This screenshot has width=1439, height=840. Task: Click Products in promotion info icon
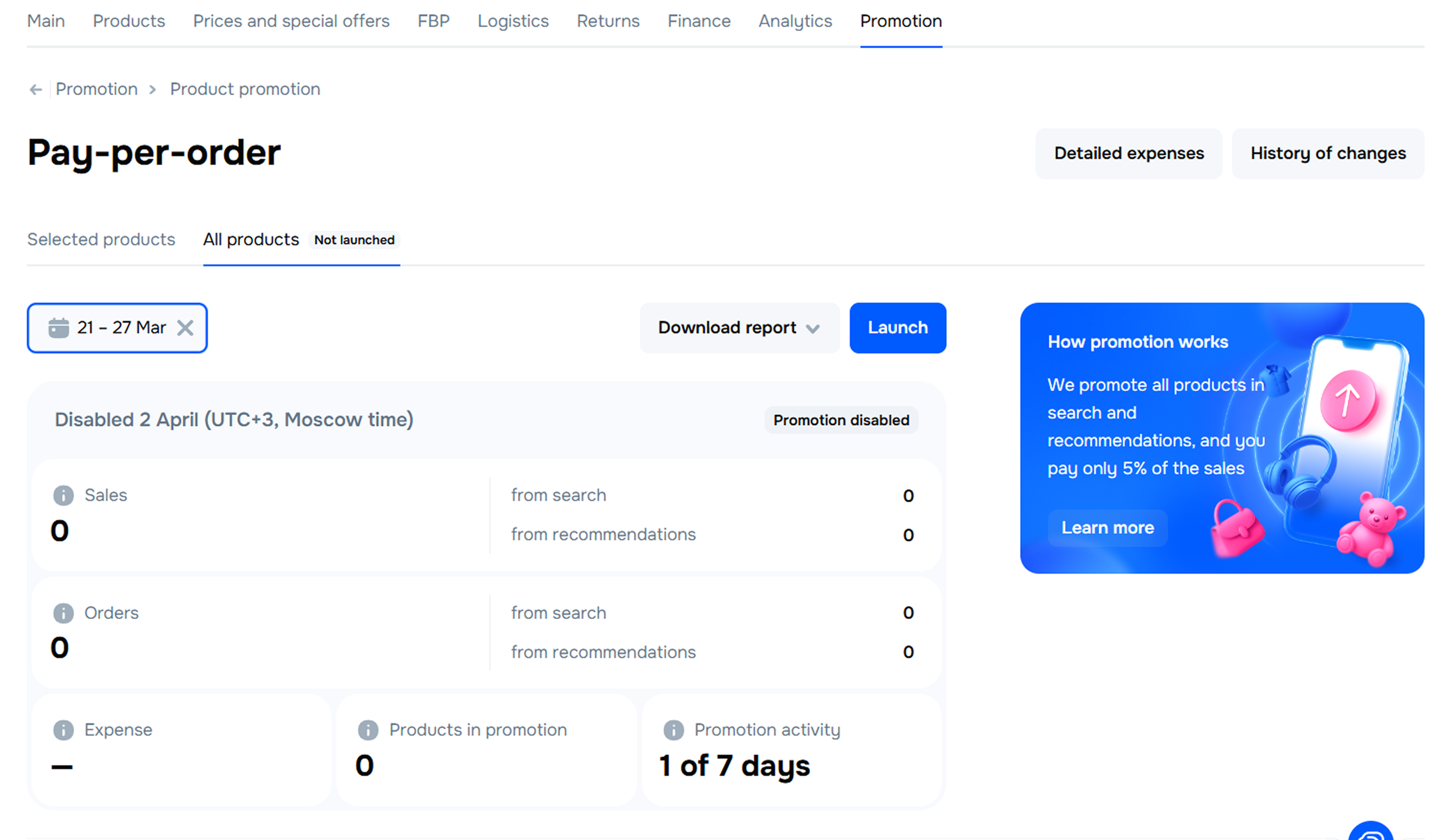(368, 730)
